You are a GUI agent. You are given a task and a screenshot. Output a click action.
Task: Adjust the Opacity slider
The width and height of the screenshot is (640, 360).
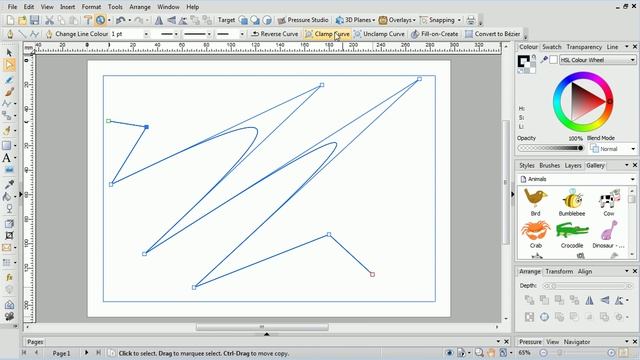click(550, 148)
